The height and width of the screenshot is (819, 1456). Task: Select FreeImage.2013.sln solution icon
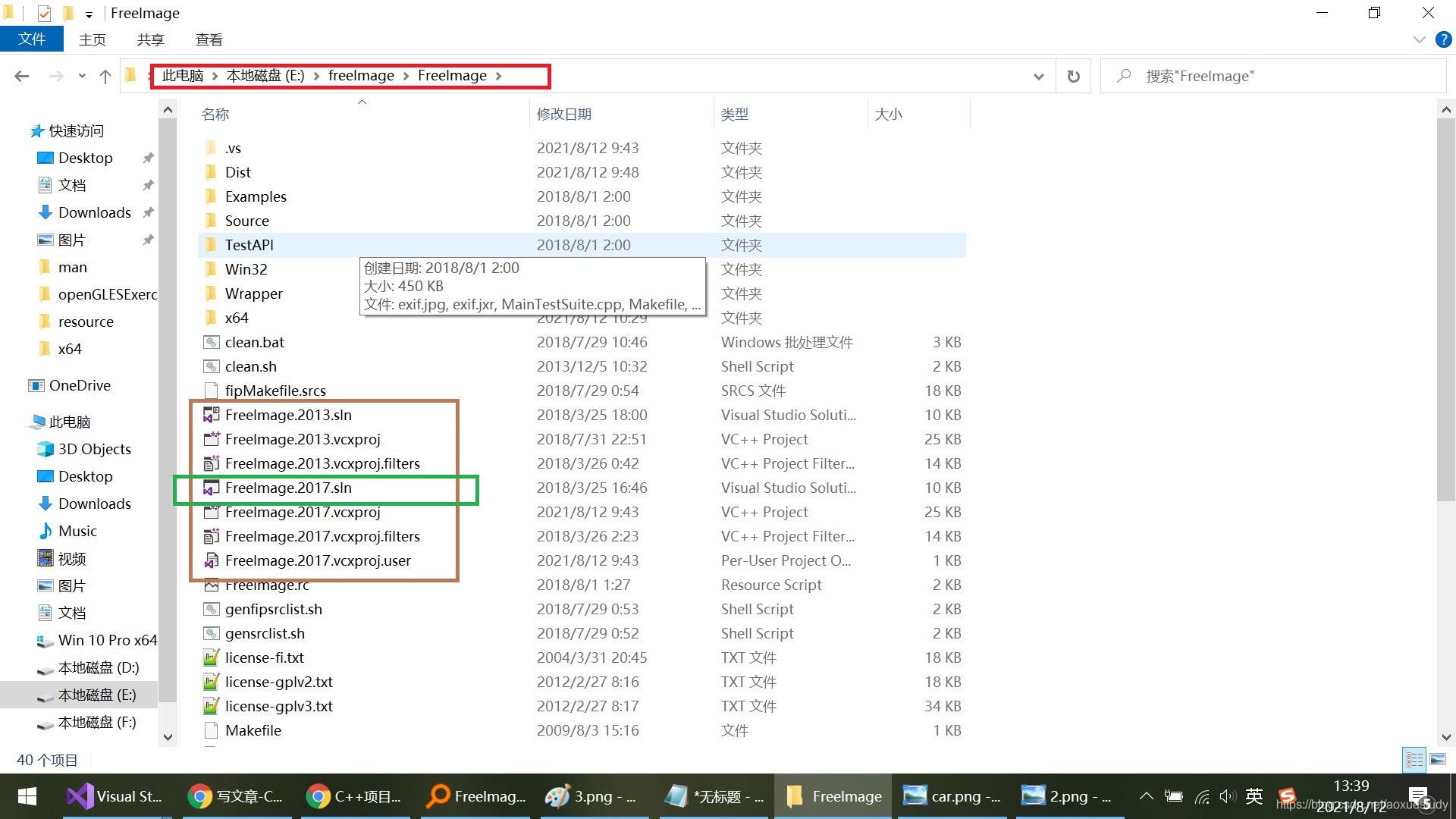(x=211, y=415)
